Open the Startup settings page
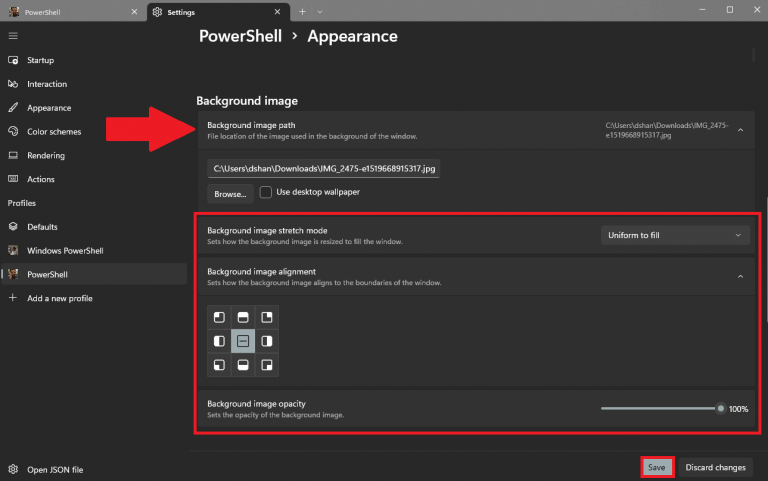The height and width of the screenshot is (481, 768). pyautogui.click(x=94, y=60)
